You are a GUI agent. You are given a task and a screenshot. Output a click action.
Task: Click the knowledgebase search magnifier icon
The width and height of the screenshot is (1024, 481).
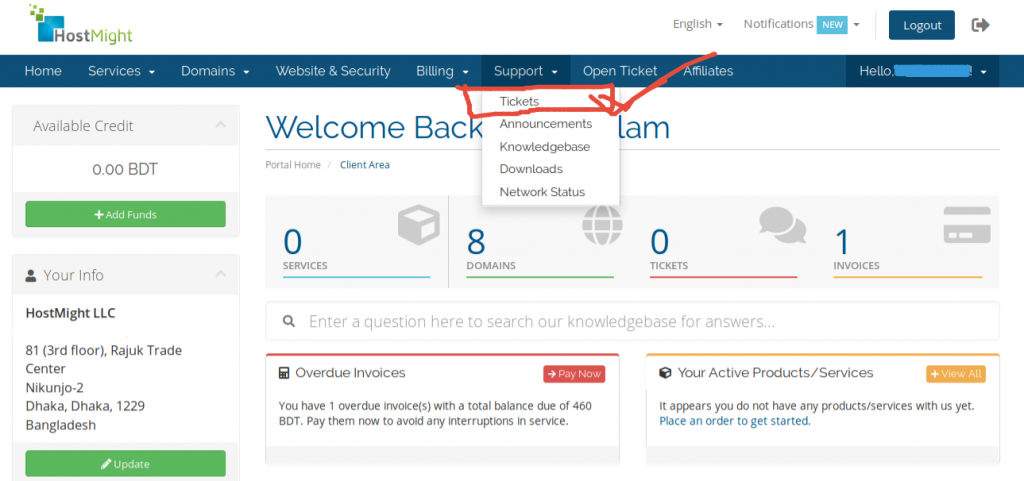289,321
